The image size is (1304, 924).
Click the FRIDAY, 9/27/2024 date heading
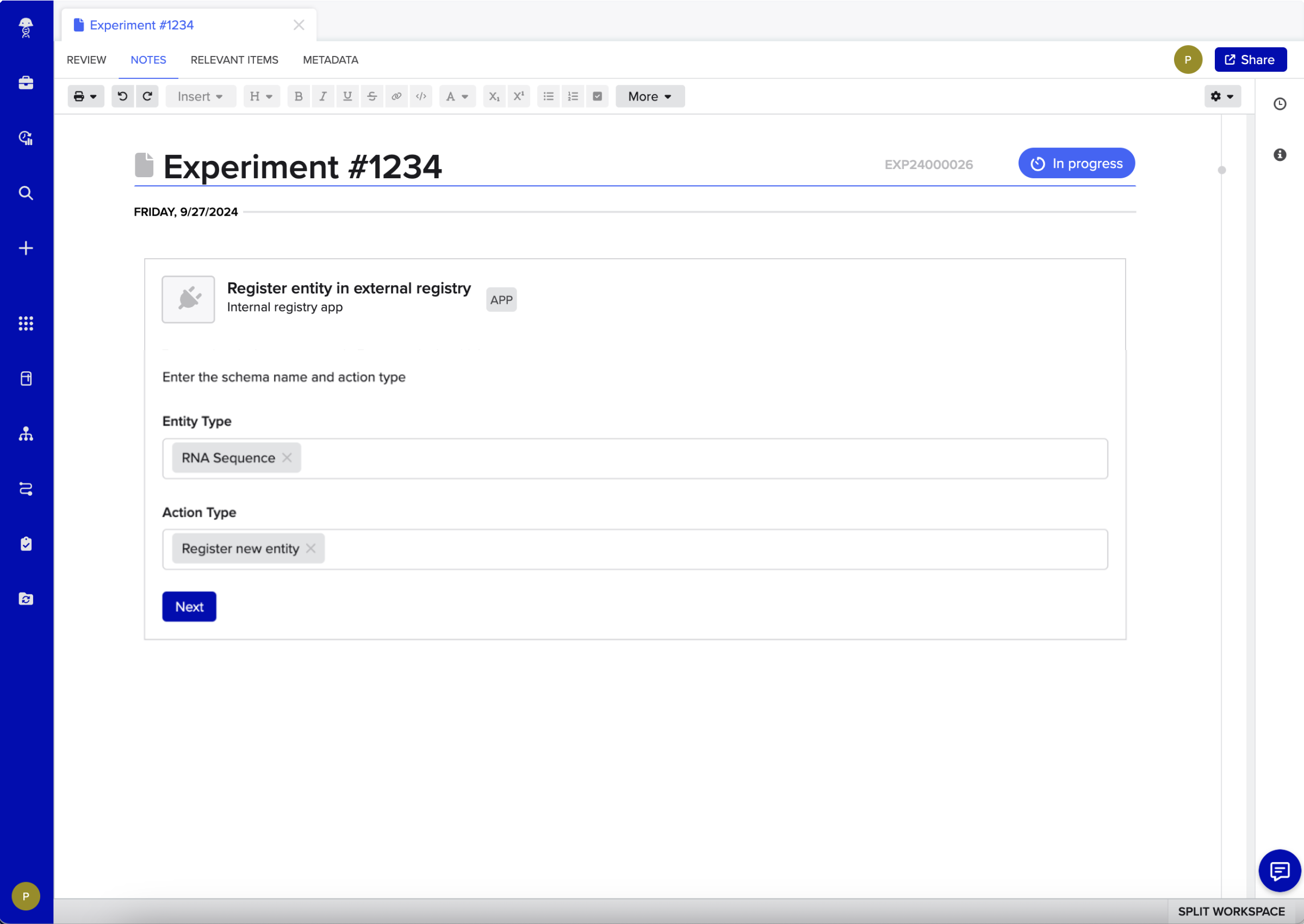(x=185, y=211)
